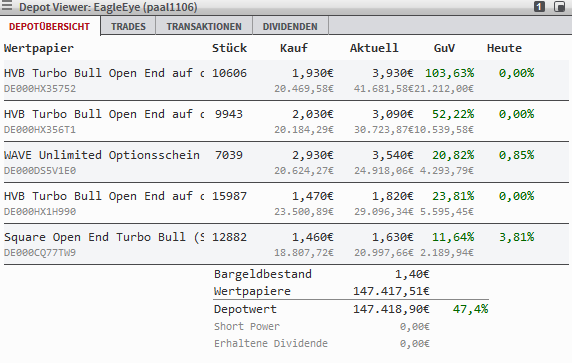The height and width of the screenshot is (363, 572).
Task: Open the Transaktionen tab
Action: pos(204,27)
